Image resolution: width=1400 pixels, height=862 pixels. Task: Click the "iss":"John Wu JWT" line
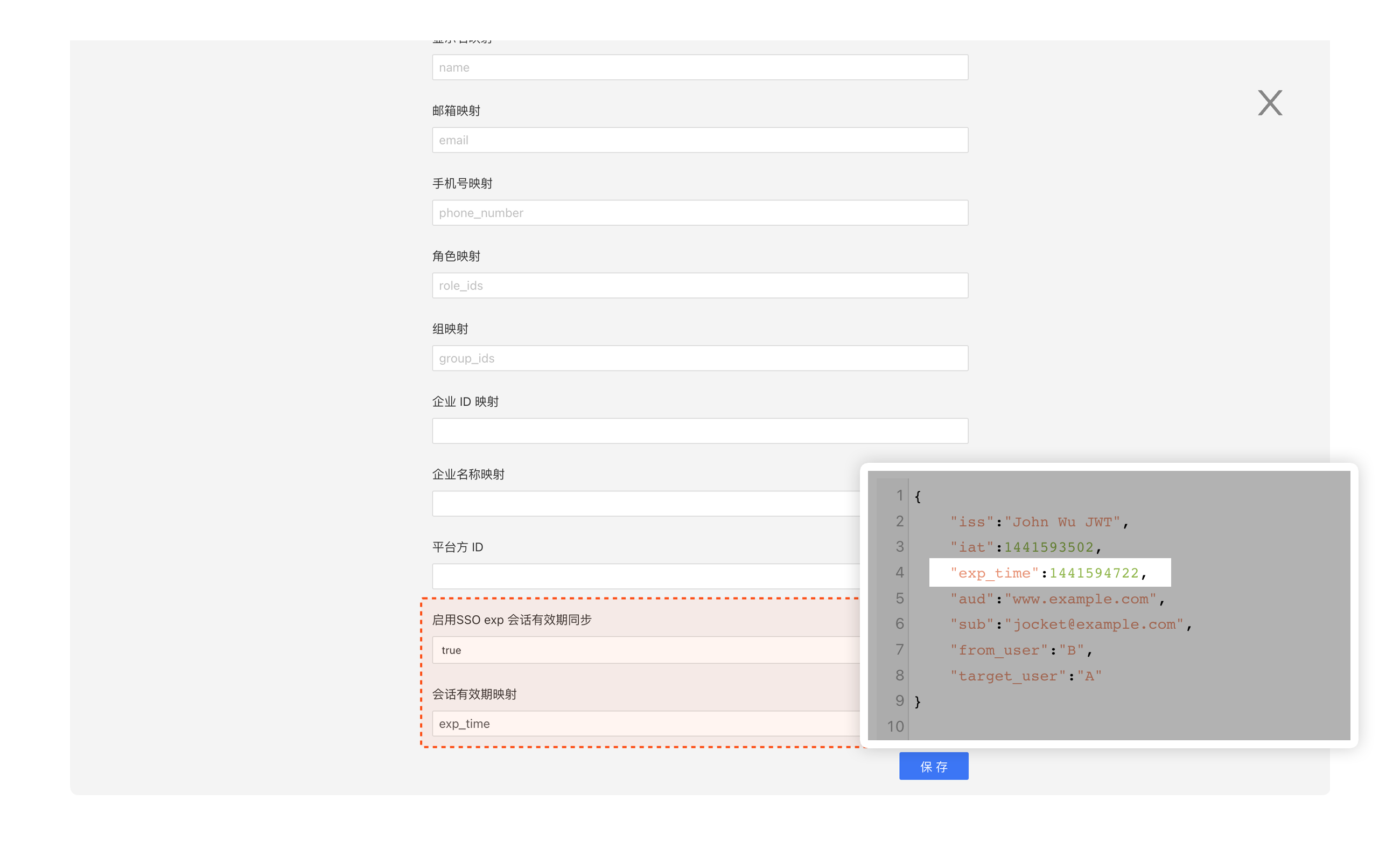click(x=1039, y=522)
